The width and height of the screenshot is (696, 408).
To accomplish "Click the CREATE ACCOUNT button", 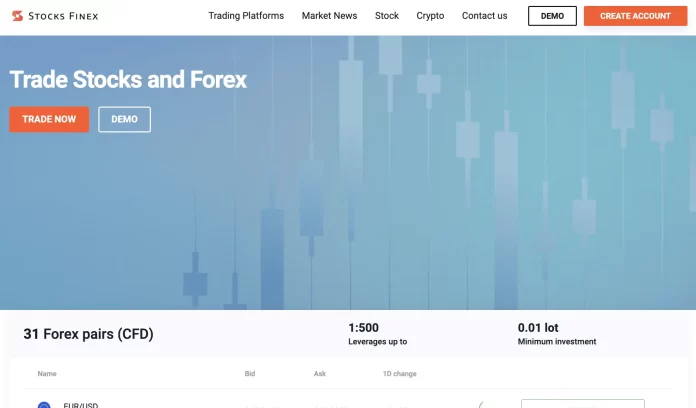I will 635,16.
